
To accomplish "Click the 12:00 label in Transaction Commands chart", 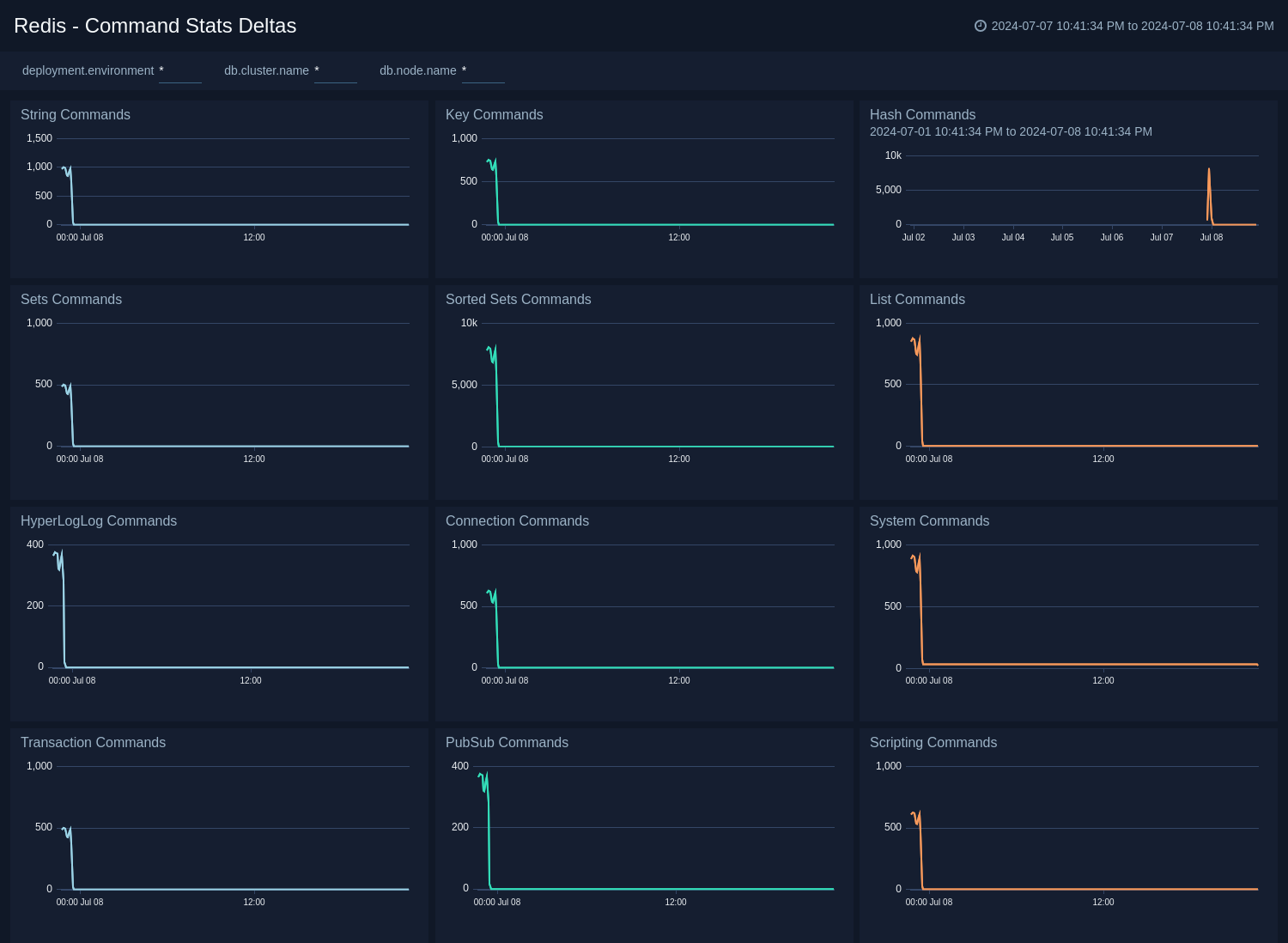I will click(254, 902).
